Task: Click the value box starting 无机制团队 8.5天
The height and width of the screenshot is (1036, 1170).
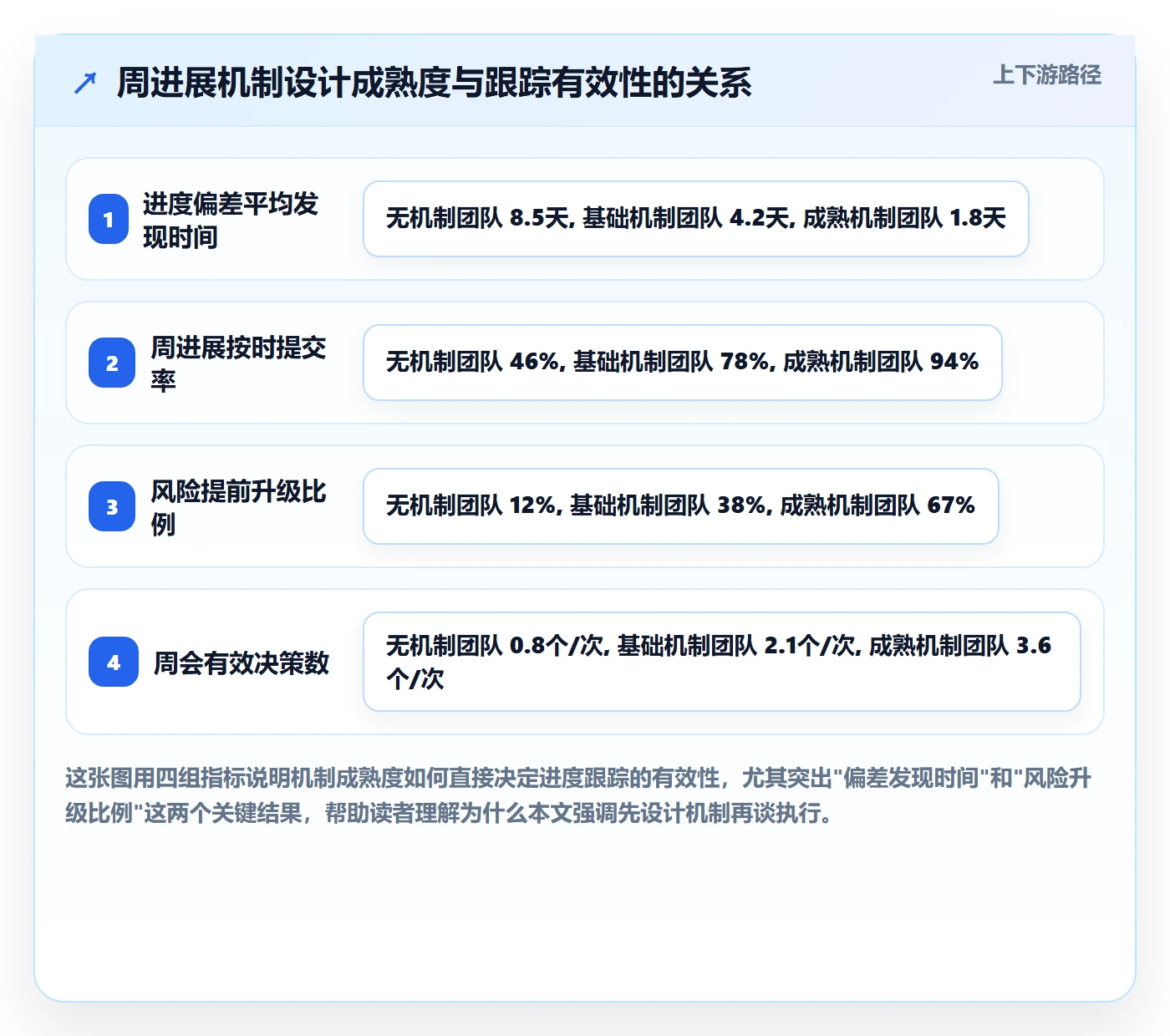Action: coord(696,219)
